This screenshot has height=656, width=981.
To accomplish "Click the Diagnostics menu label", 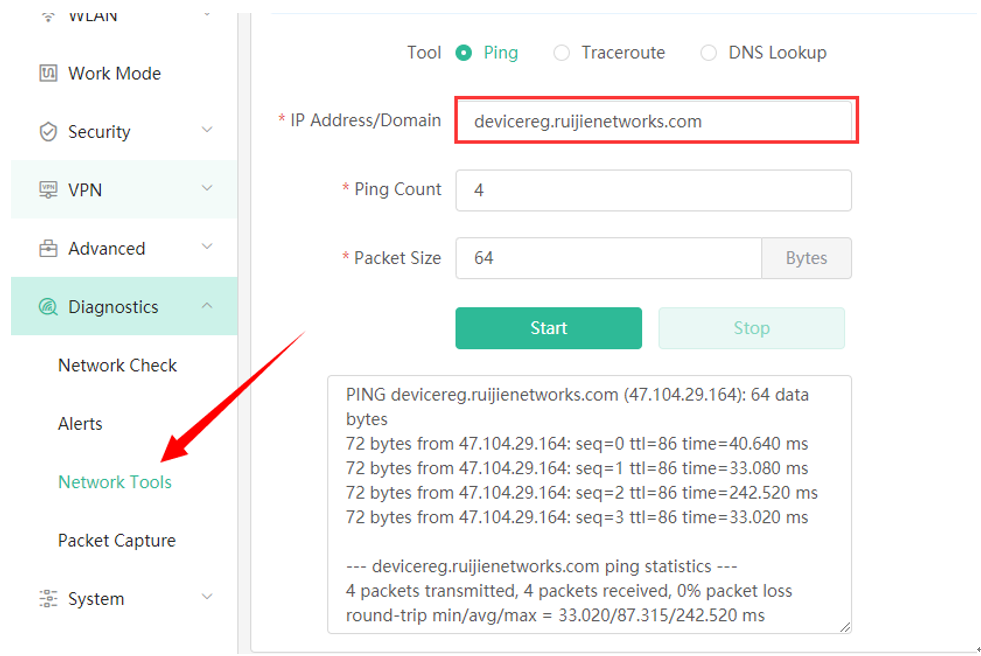I will pos(113,307).
